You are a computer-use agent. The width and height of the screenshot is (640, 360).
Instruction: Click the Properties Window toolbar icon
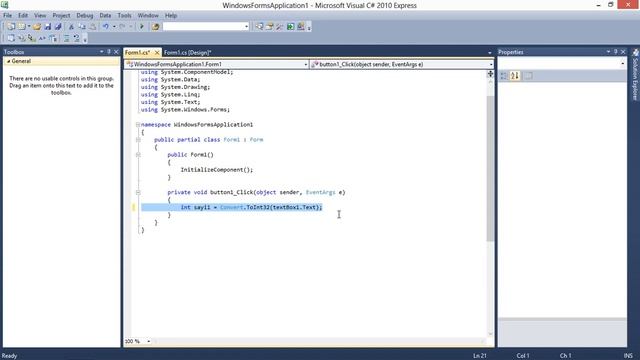(269, 27)
